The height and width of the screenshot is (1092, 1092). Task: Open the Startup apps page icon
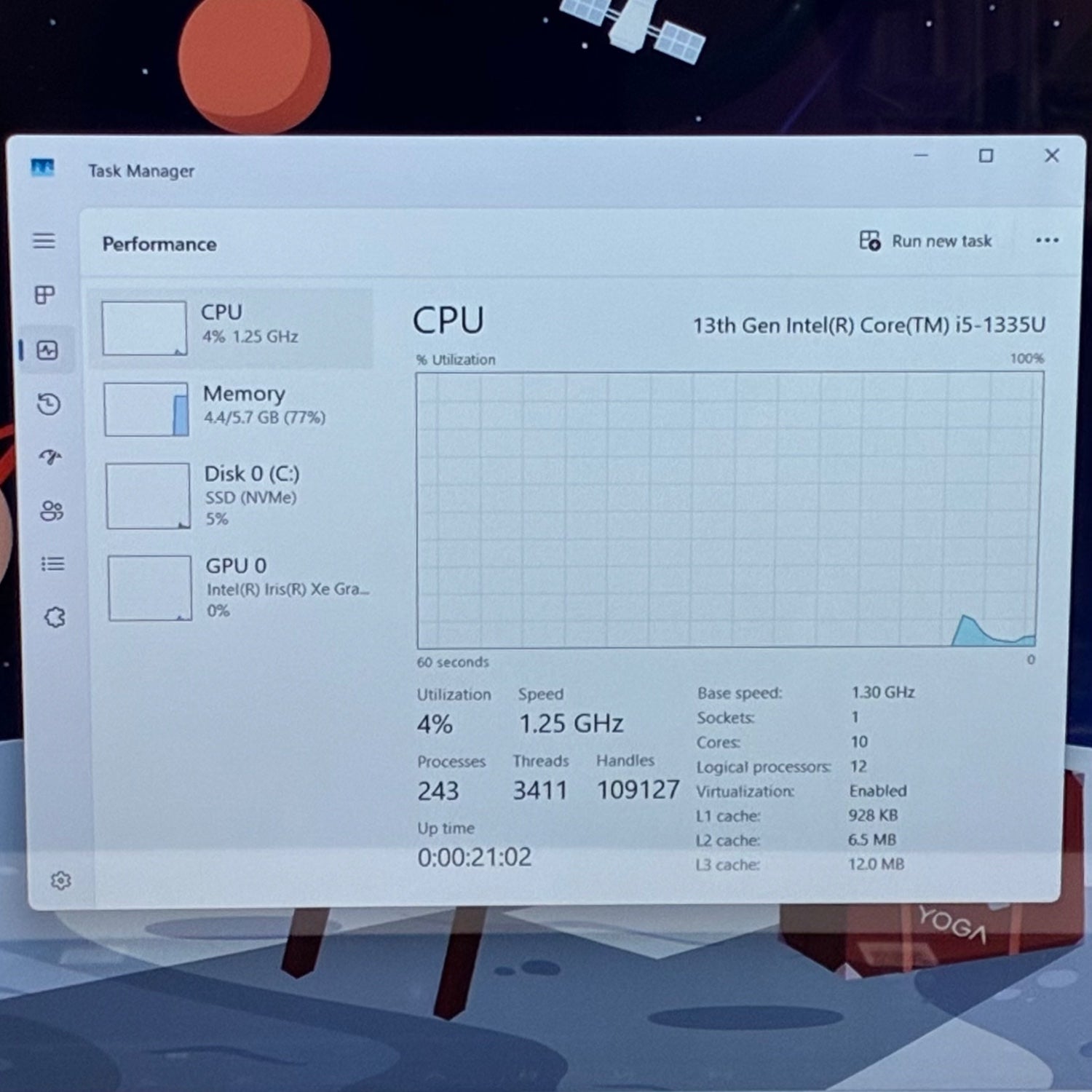tap(50, 456)
